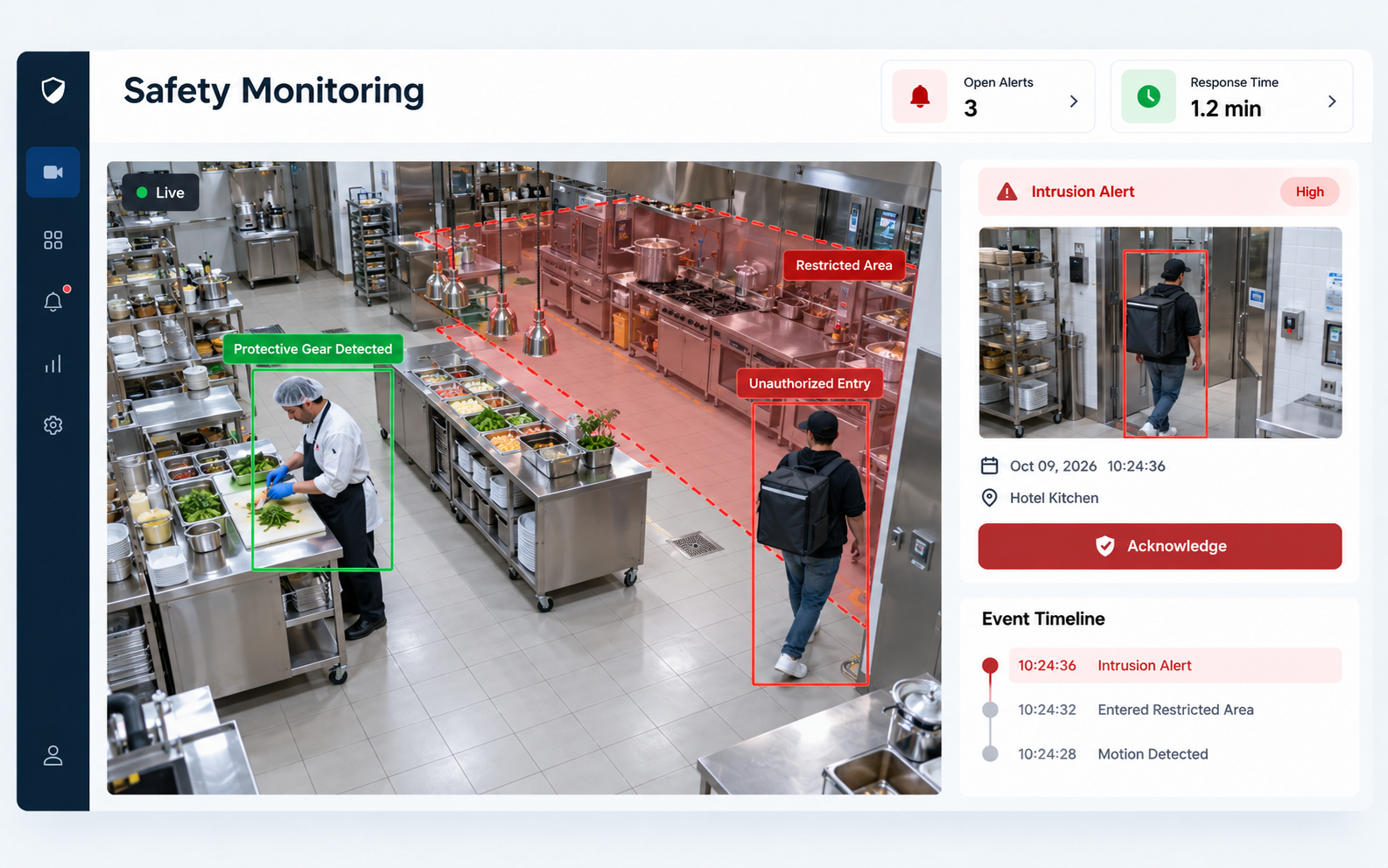
Task: Click the High severity badge
Action: (x=1310, y=192)
